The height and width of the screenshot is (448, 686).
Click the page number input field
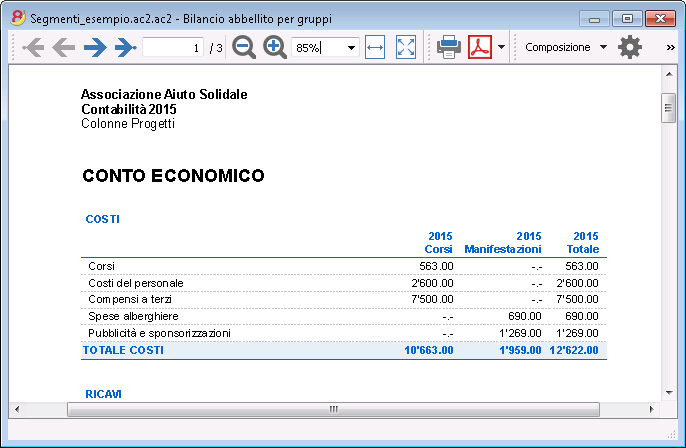[x=173, y=47]
